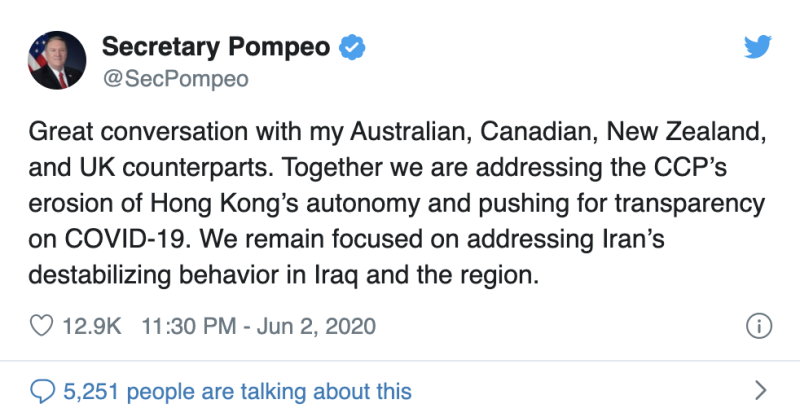Screen dimensions: 800x417
Task: Click the "CCP's" text in the tweet
Action: [x=690, y=167]
